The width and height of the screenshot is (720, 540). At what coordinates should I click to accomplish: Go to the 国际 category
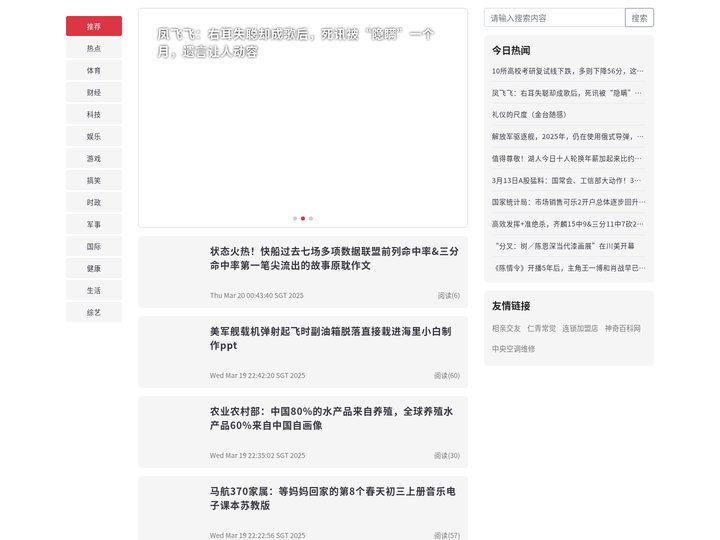94,247
